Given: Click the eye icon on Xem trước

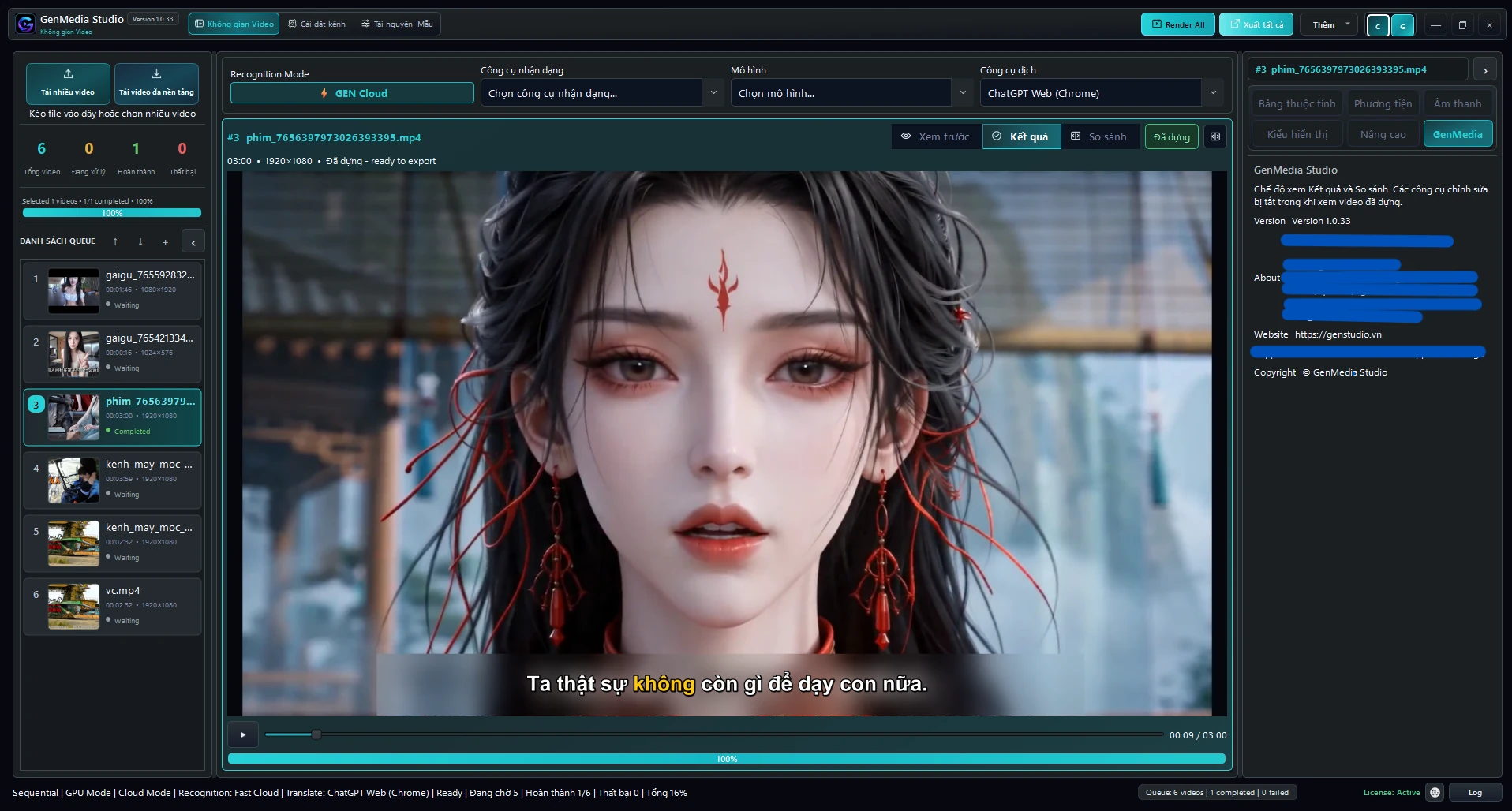Looking at the screenshot, I should coord(906,136).
